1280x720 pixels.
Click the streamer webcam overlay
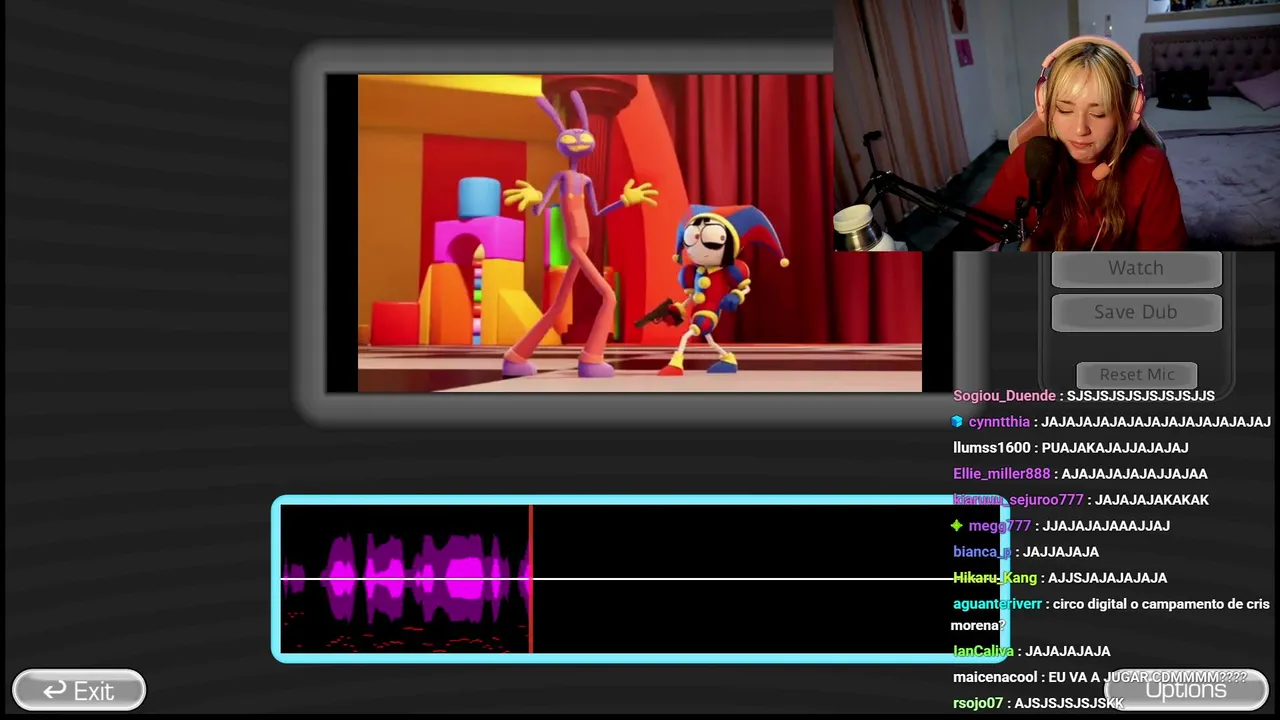(1057, 125)
